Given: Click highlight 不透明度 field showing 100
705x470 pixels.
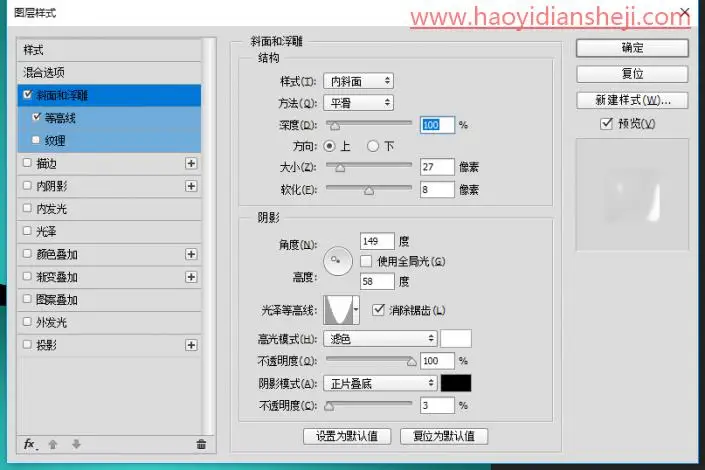Looking at the screenshot, I should tap(437, 361).
